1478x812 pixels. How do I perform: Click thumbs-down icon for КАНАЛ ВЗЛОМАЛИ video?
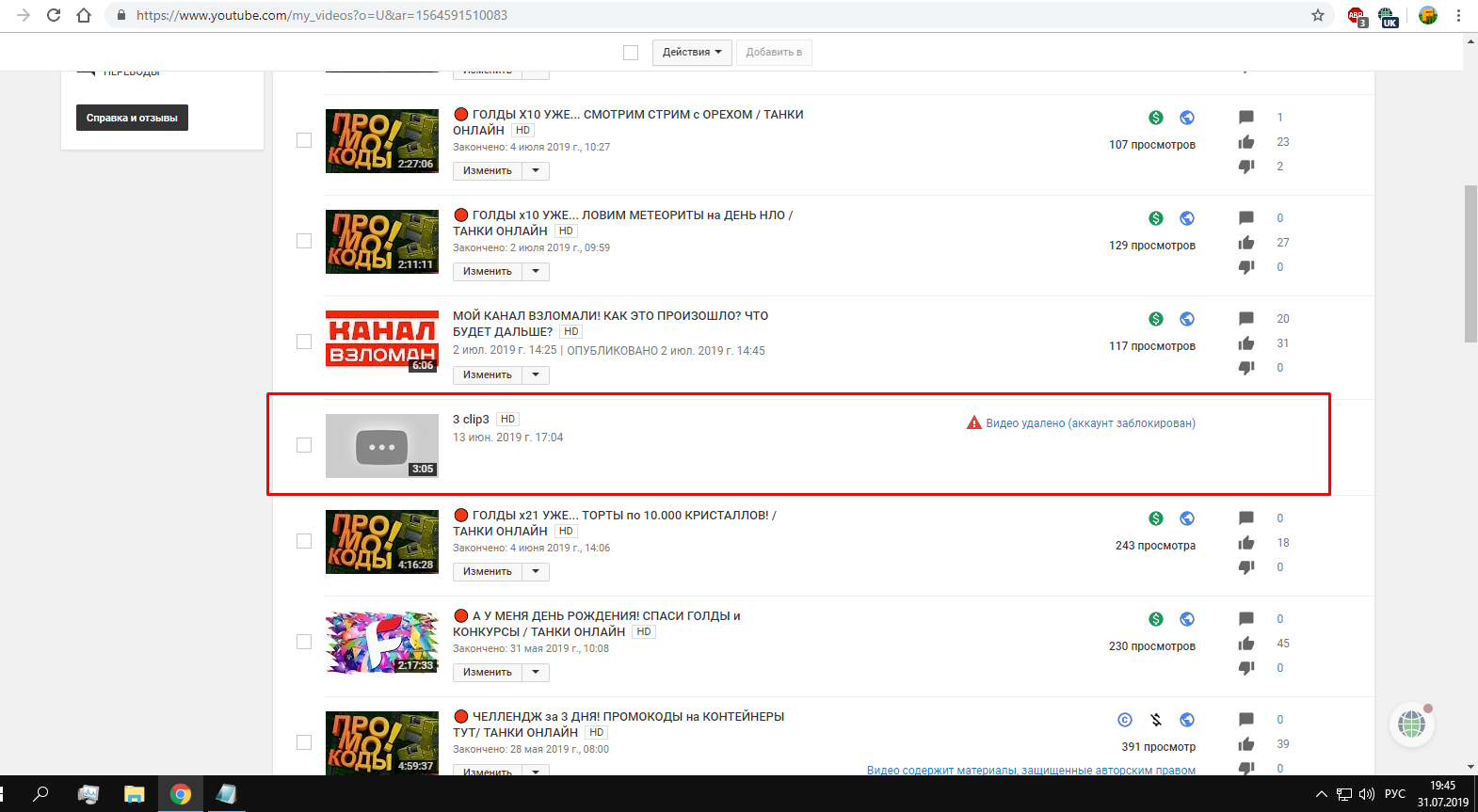pyautogui.click(x=1246, y=368)
